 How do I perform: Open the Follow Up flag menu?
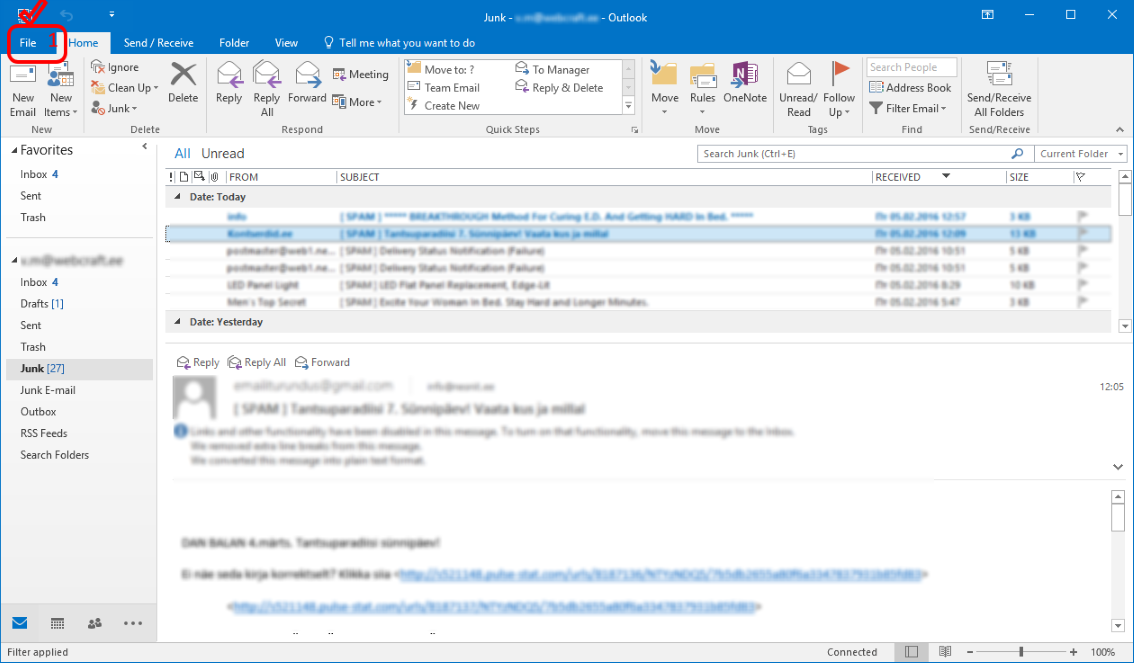coord(839,90)
